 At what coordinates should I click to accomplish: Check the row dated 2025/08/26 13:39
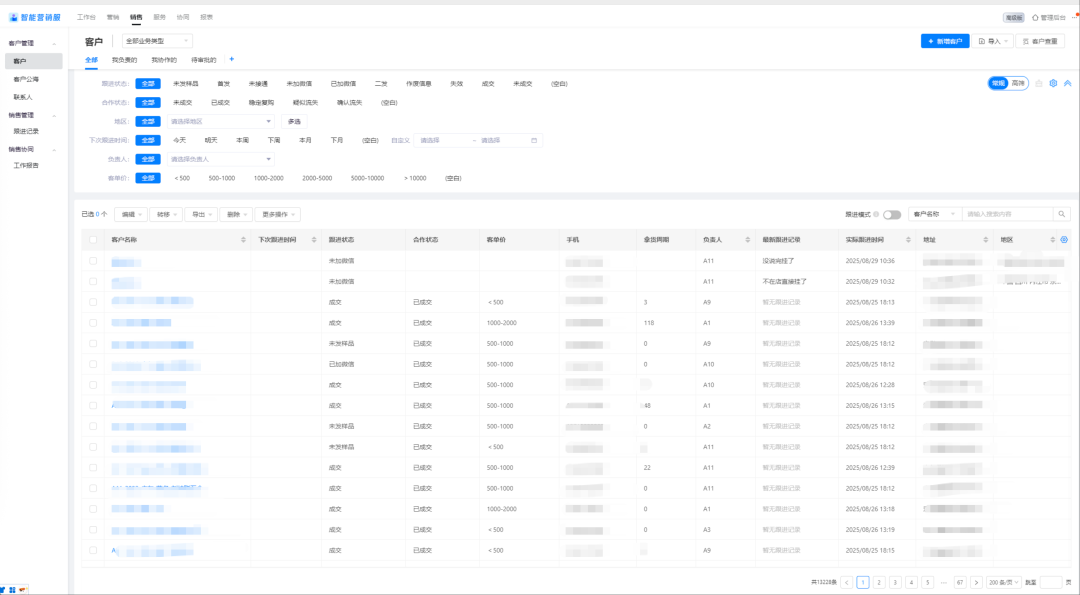click(x=93, y=323)
